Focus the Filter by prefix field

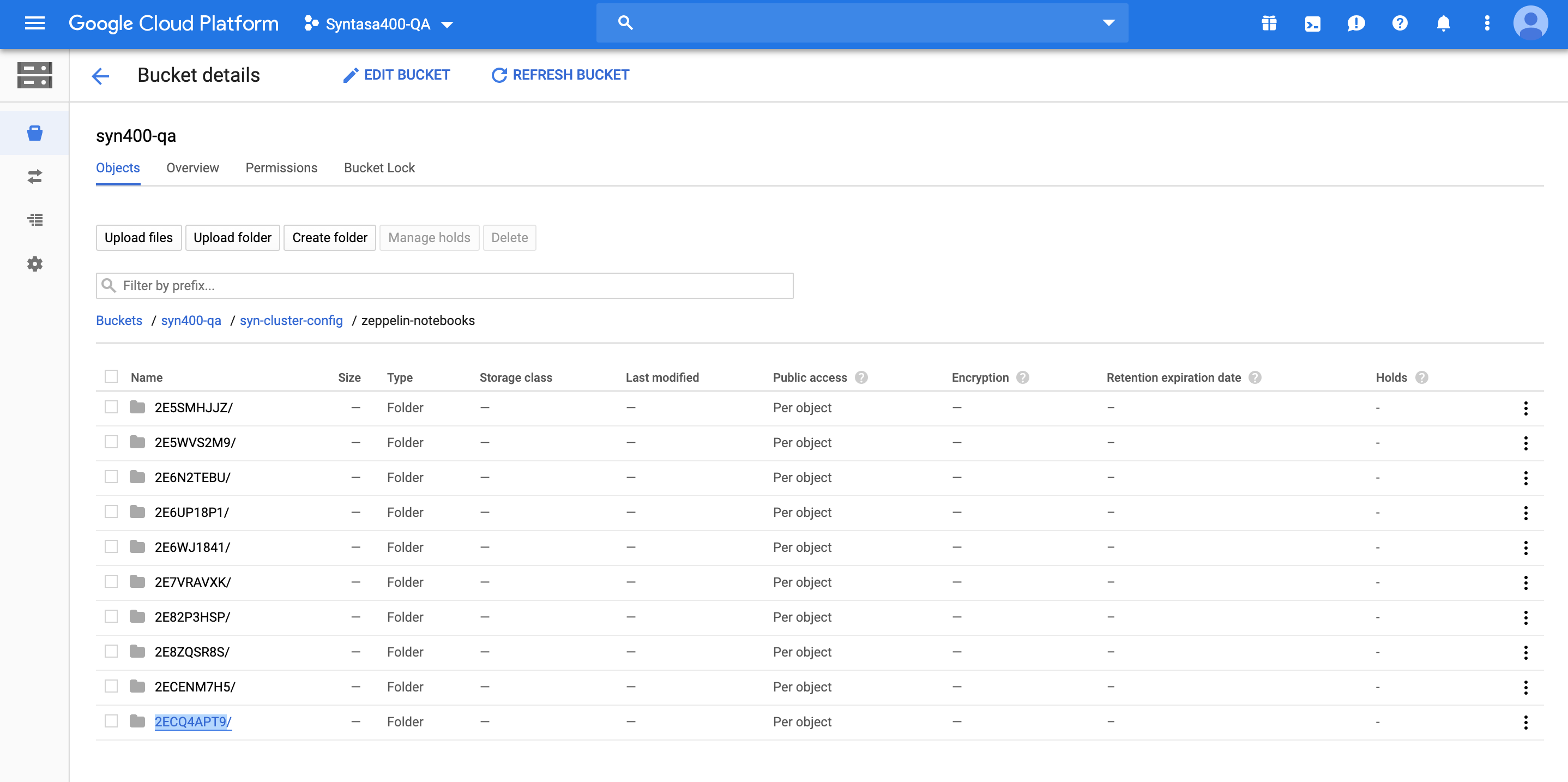click(444, 286)
